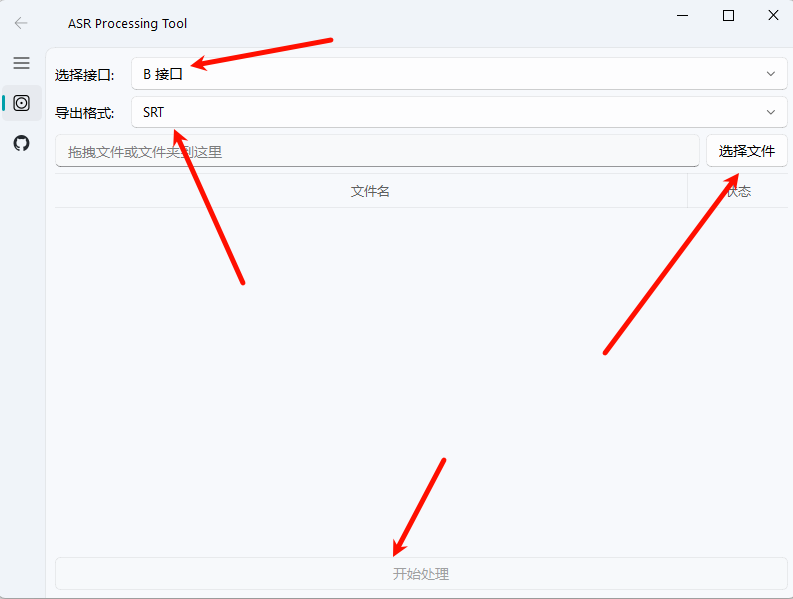Click the chevron arrow of the interface dropdown

click(x=770, y=74)
